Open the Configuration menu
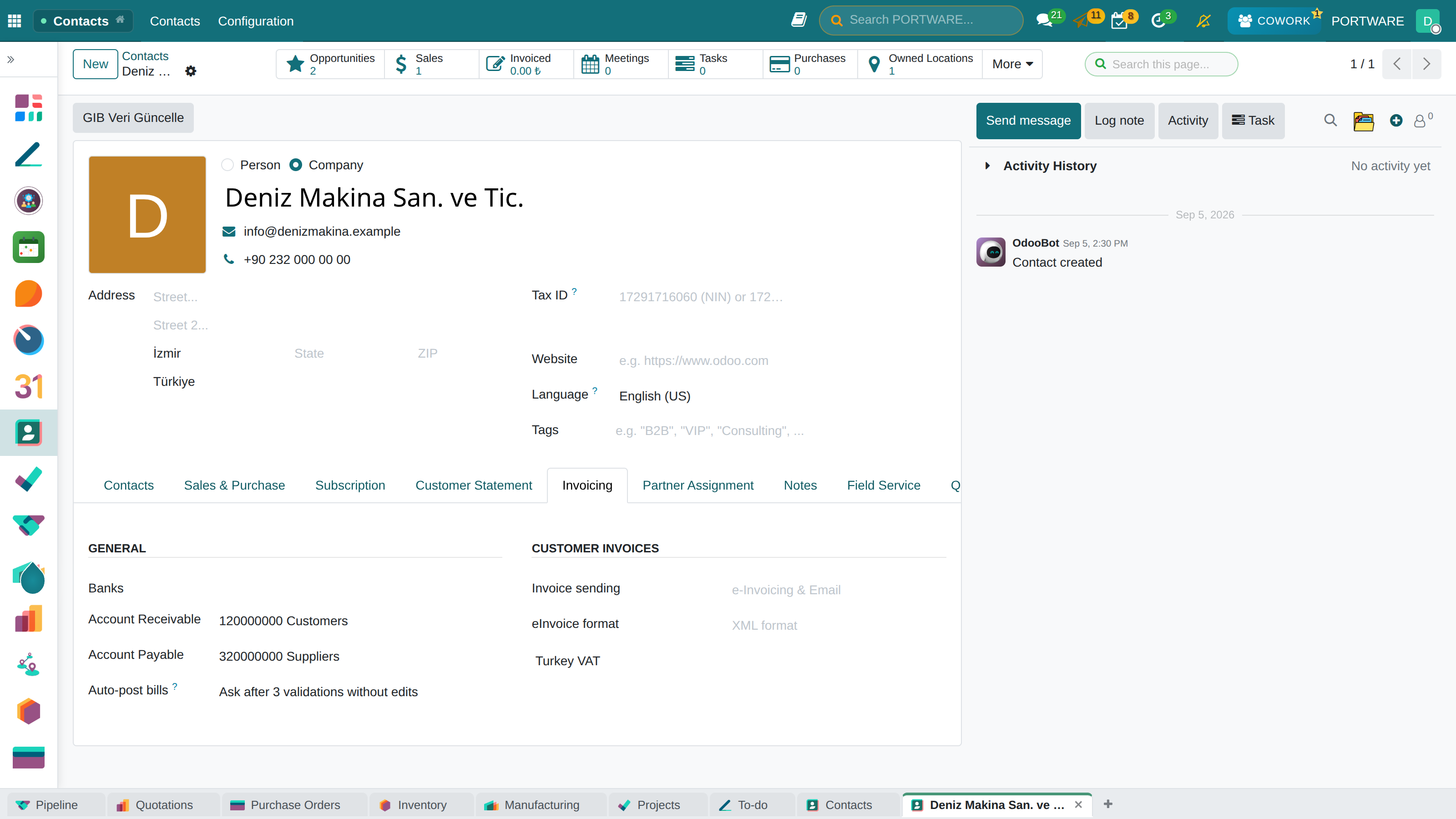1456x819 pixels. click(255, 21)
